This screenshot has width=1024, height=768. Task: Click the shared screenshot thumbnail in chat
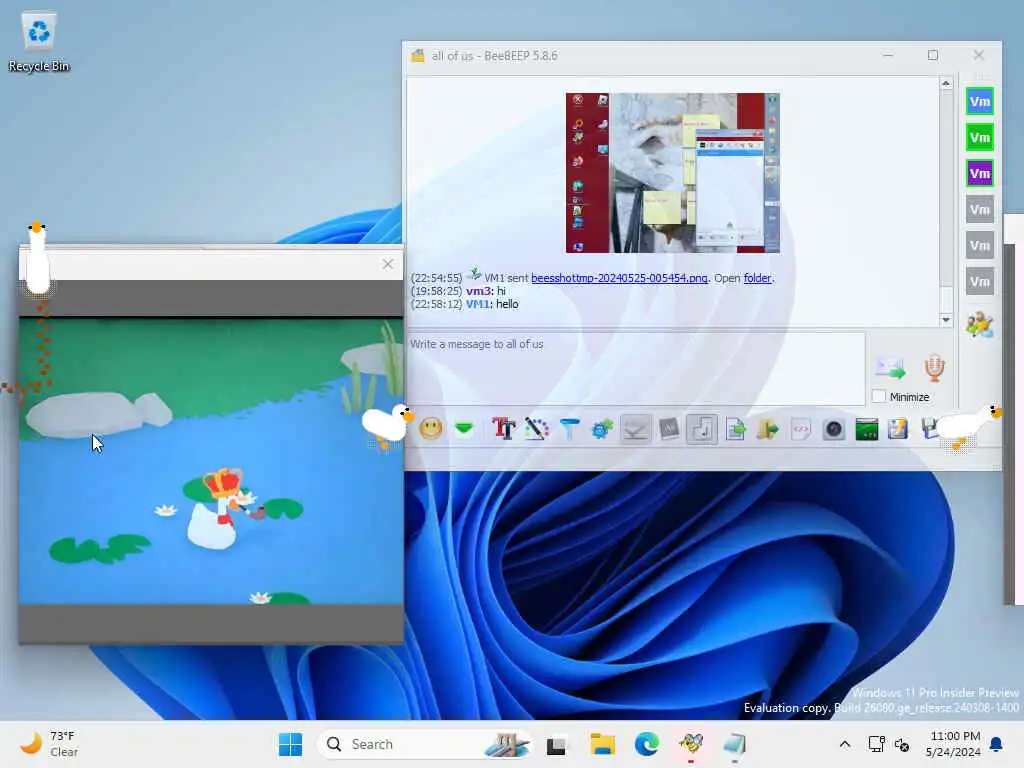coord(673,172)
